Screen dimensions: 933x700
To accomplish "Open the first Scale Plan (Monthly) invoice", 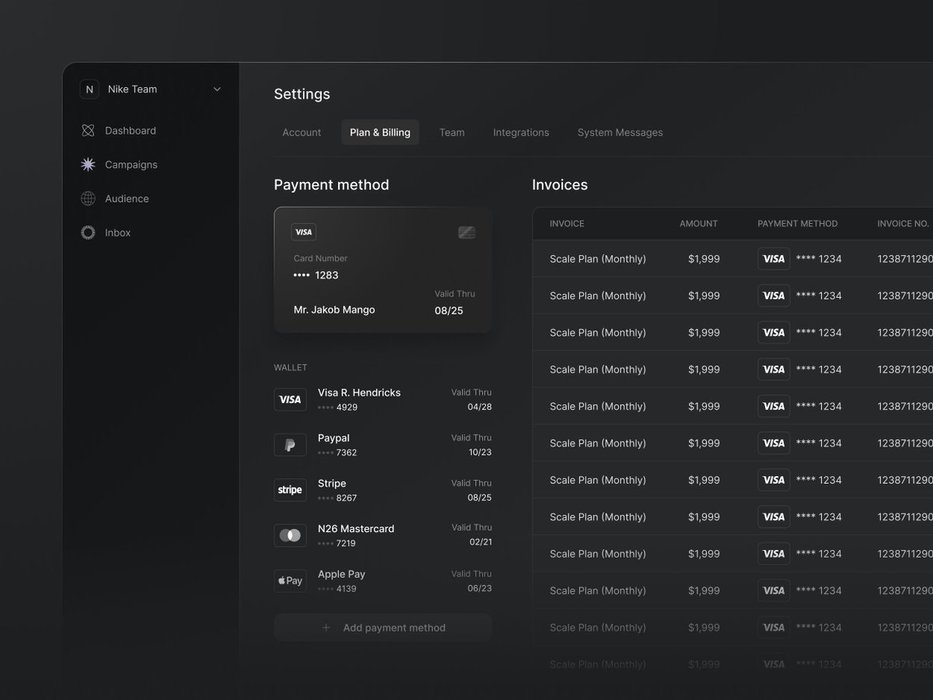I will [598, 259].
